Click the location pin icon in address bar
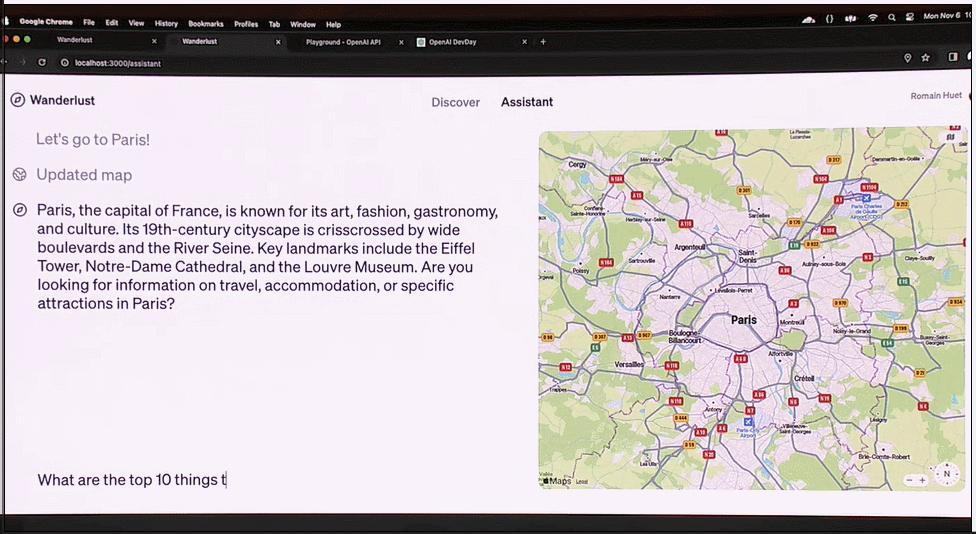 pos(908,58)
